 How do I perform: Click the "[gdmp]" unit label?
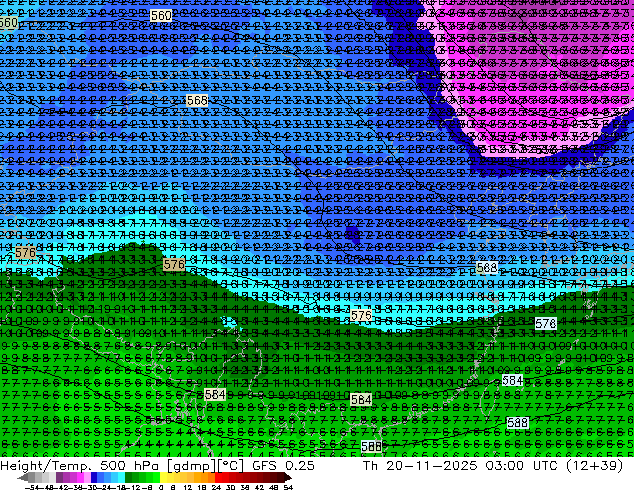click(x=192, y=466)
